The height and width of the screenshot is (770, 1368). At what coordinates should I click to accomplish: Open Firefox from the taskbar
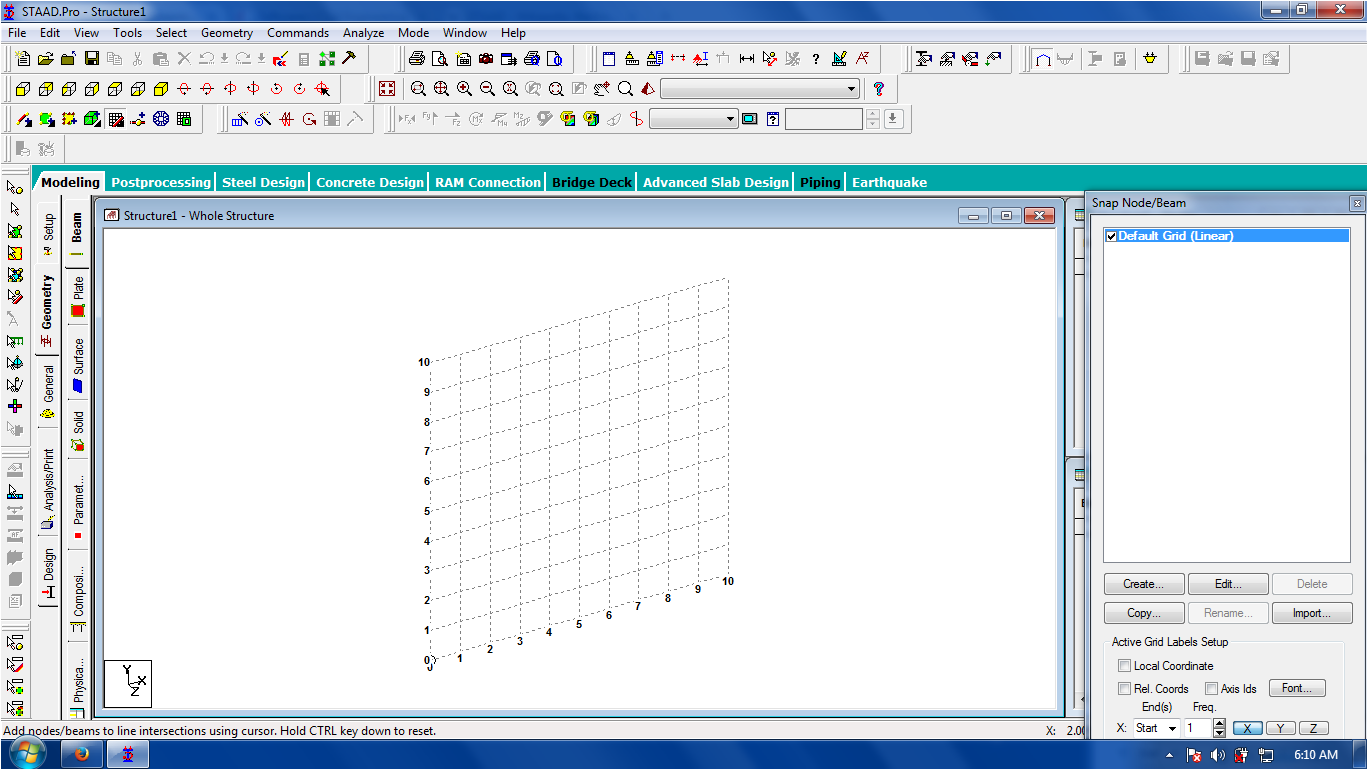tap(82, 754)
